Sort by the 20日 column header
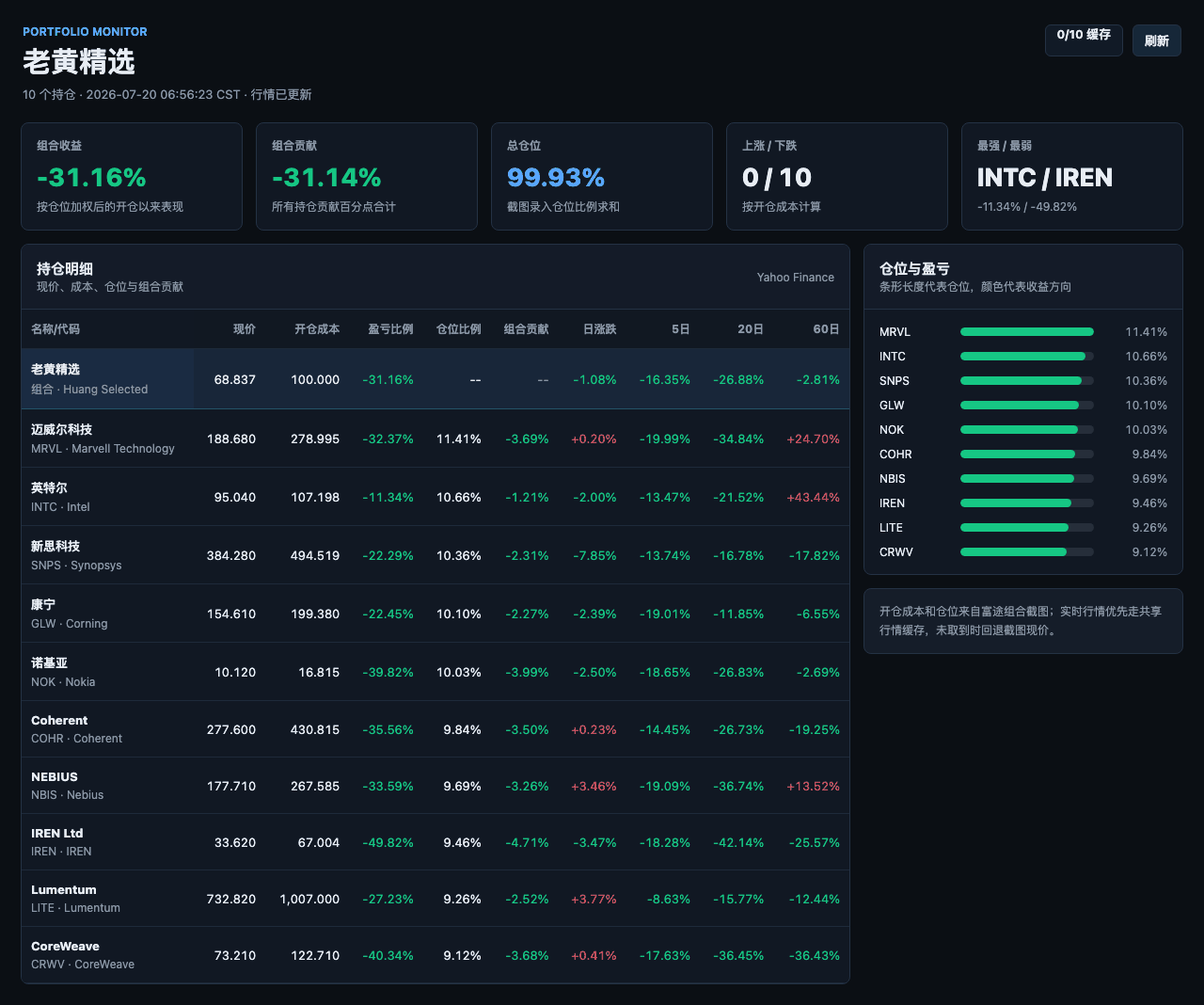This screenshot has width=1204, height=1005. [751, 329]
